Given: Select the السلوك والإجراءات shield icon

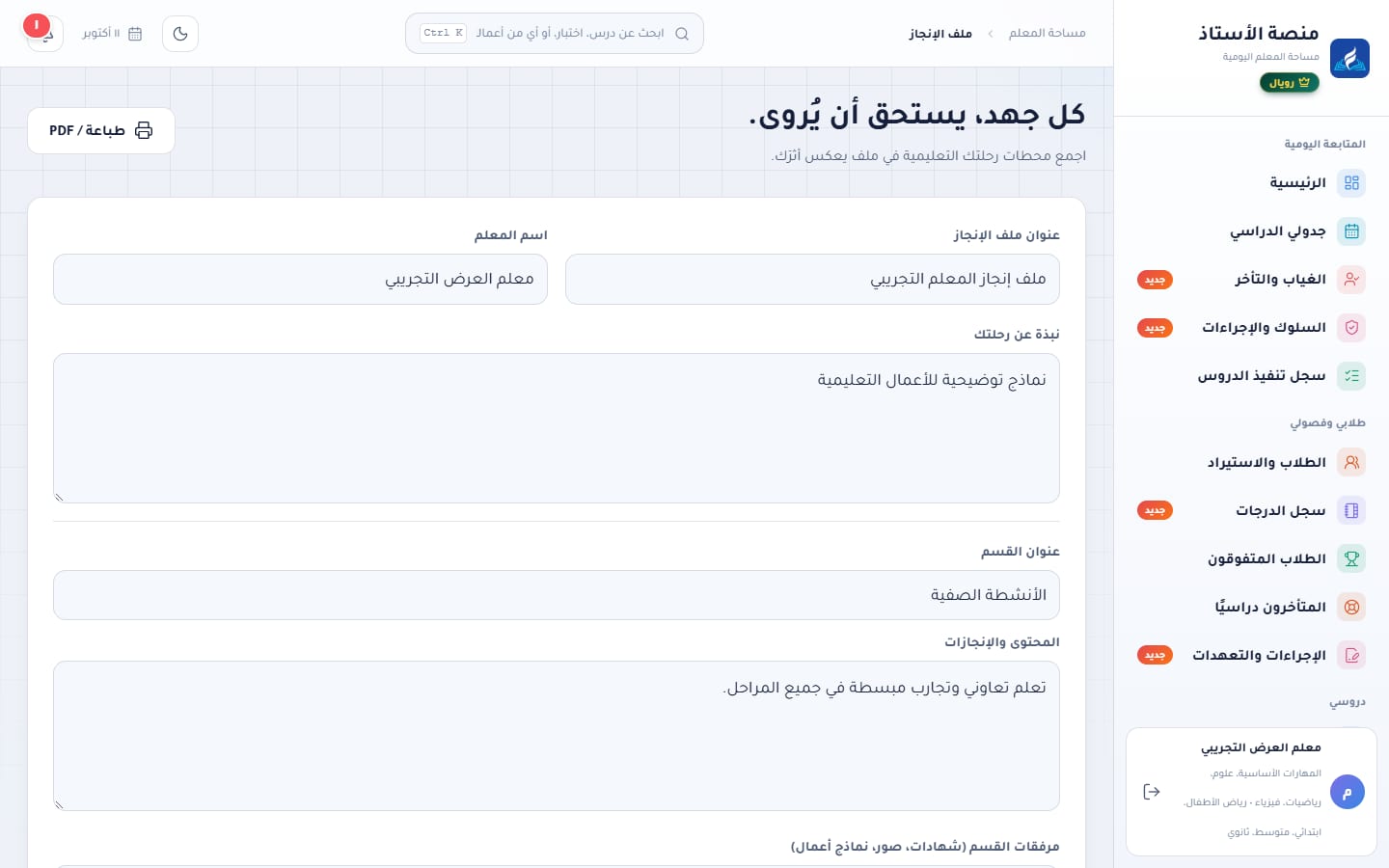Looking at the screenshot, I should (1351, 328).
